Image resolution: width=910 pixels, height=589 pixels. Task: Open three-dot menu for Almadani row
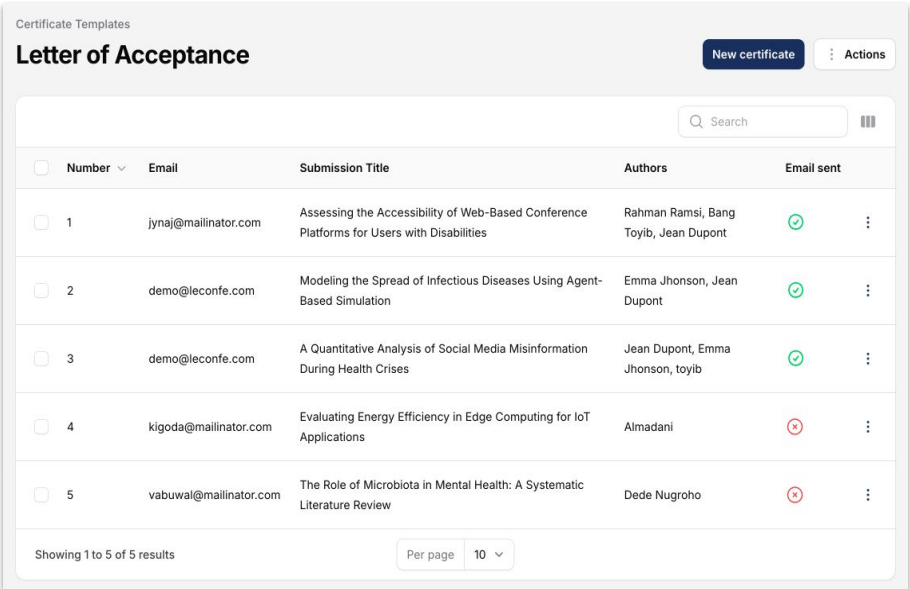click(868, 427)
